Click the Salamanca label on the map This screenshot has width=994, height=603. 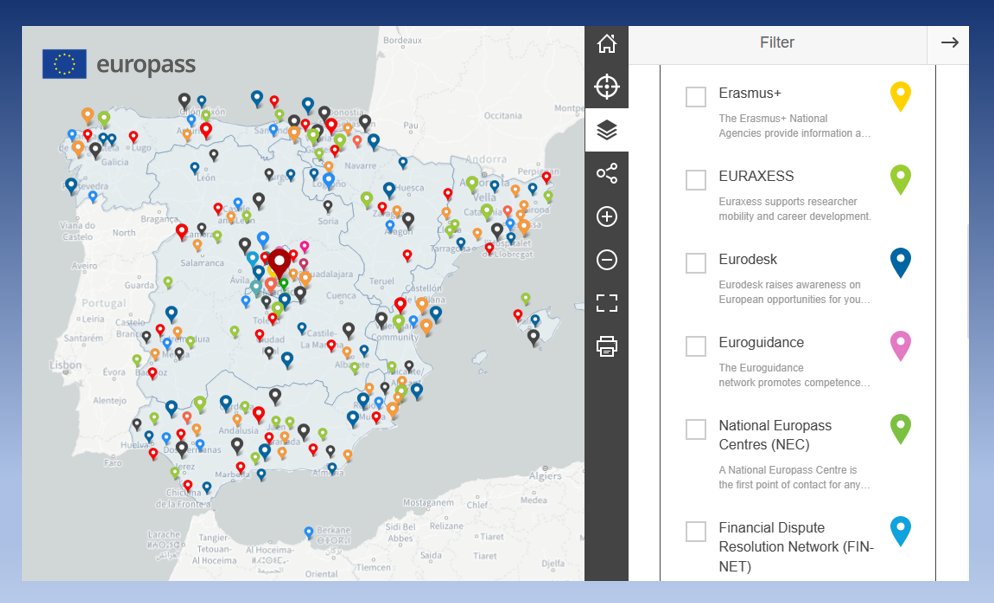[x=202, y=263]
